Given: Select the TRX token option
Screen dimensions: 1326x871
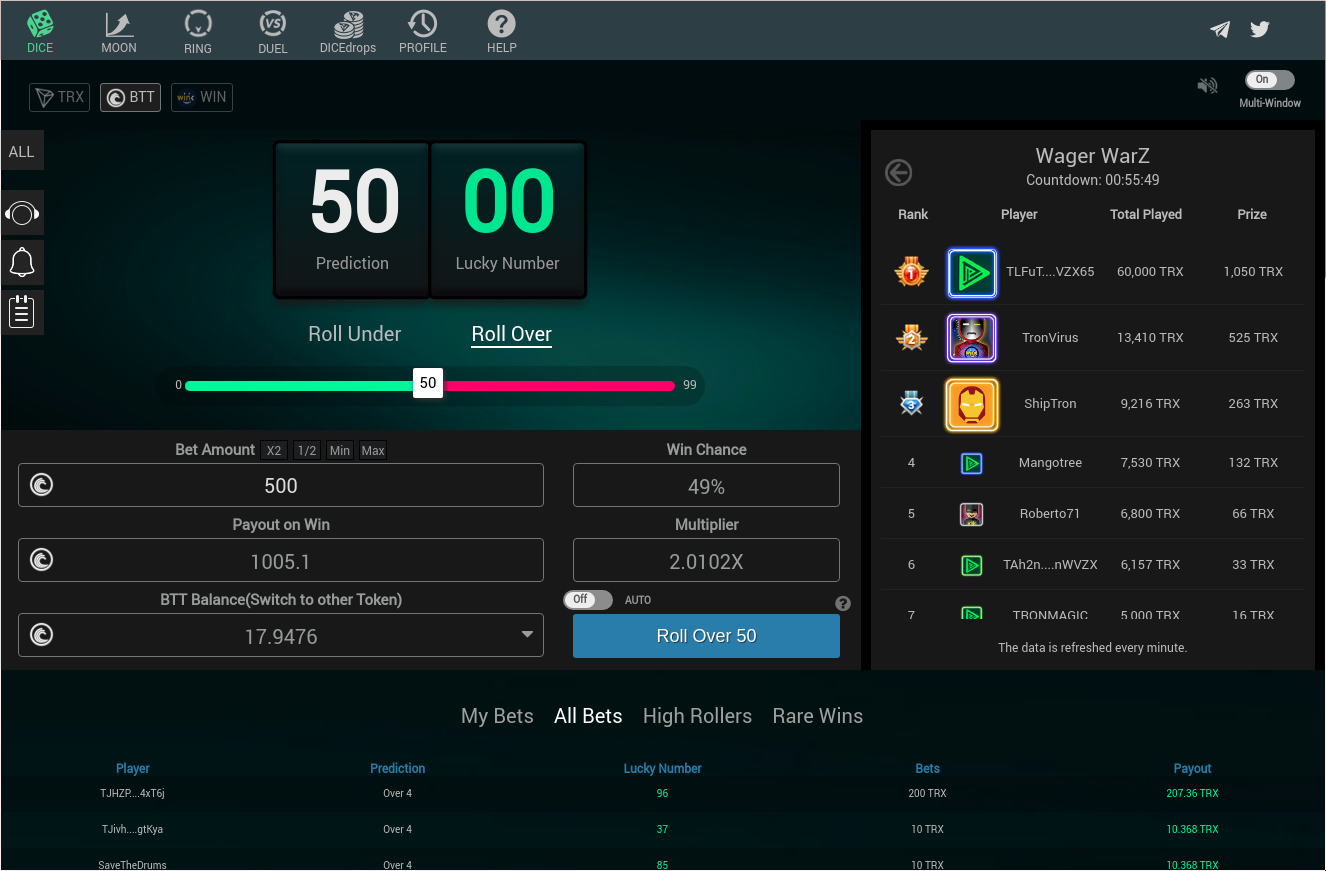Looking at the screenshot, I should (x=60, y=97).
